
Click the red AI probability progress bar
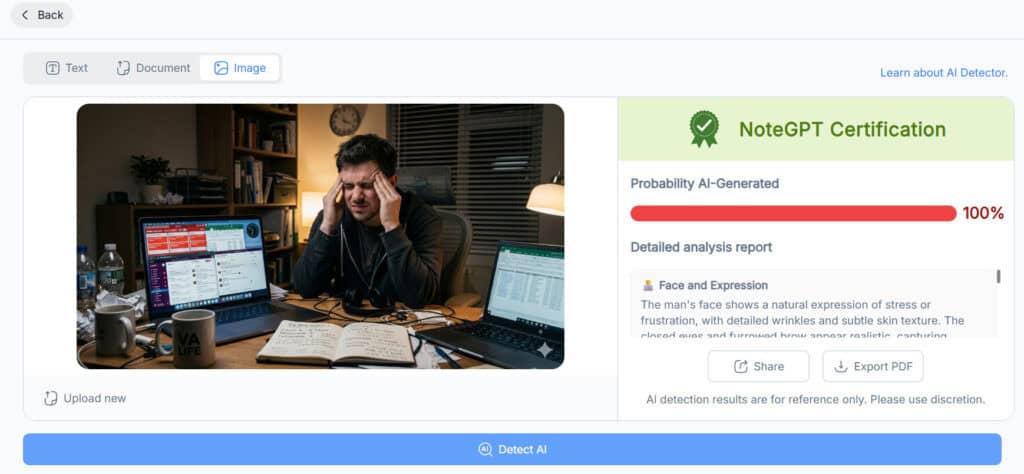click(x=793, y=213)
